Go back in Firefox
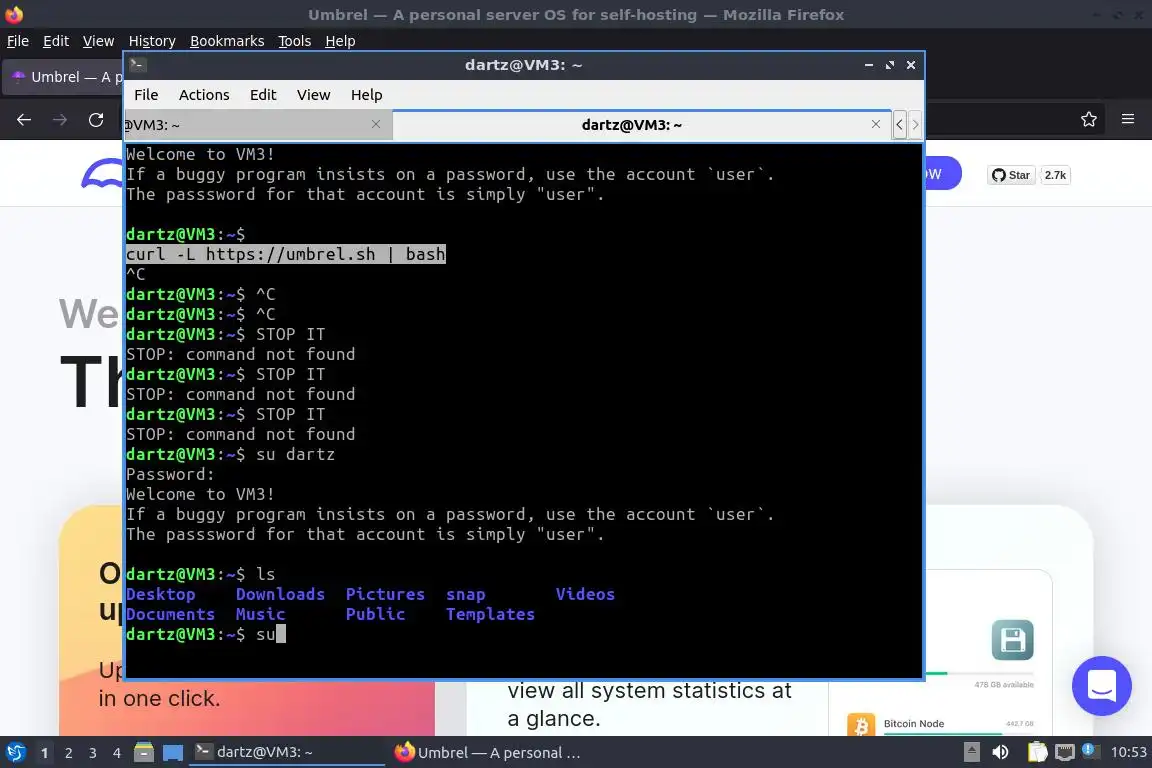The image size is (1152, 768). point(24,119)
